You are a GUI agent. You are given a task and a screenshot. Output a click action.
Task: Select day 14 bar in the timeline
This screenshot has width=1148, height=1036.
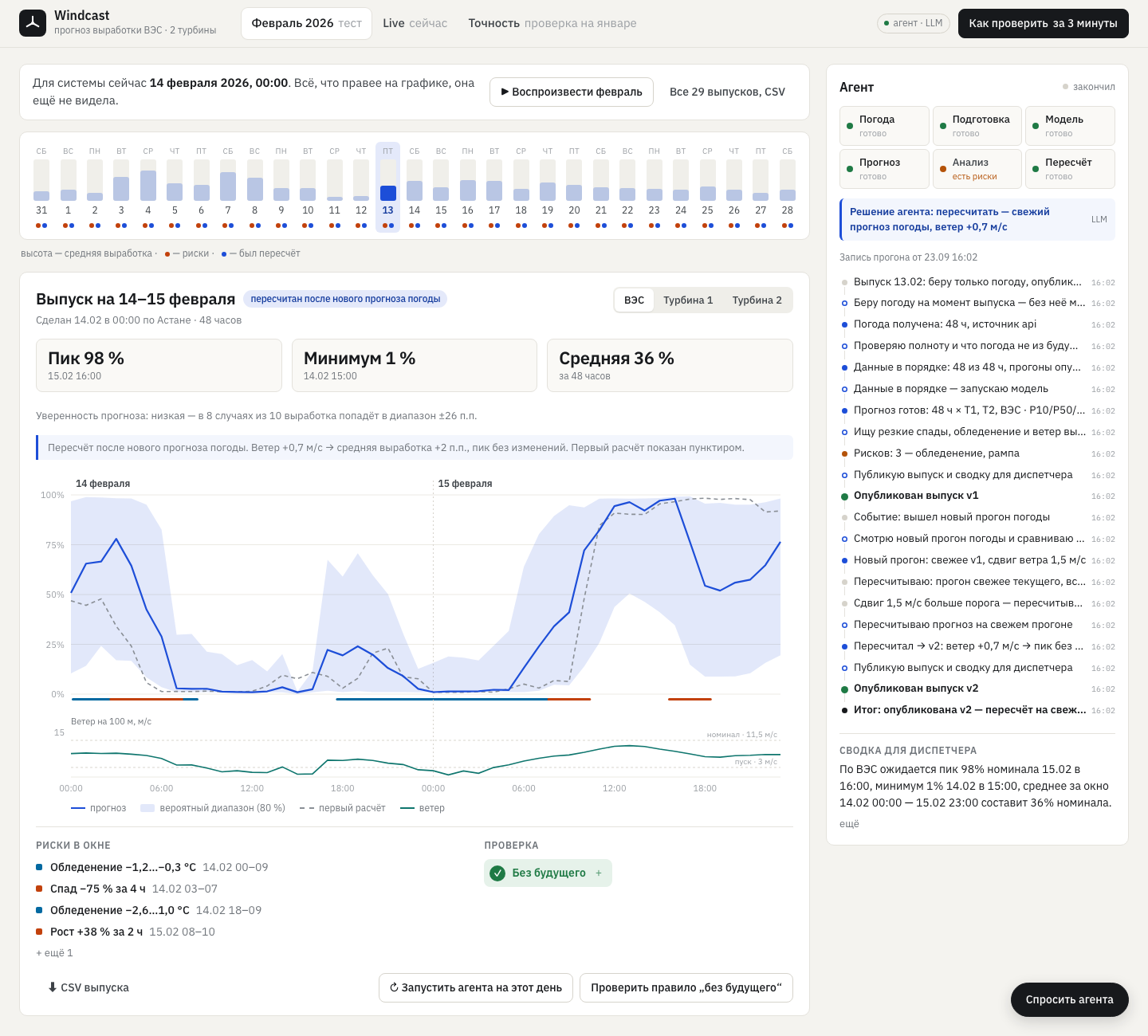(x=415, y=187)
